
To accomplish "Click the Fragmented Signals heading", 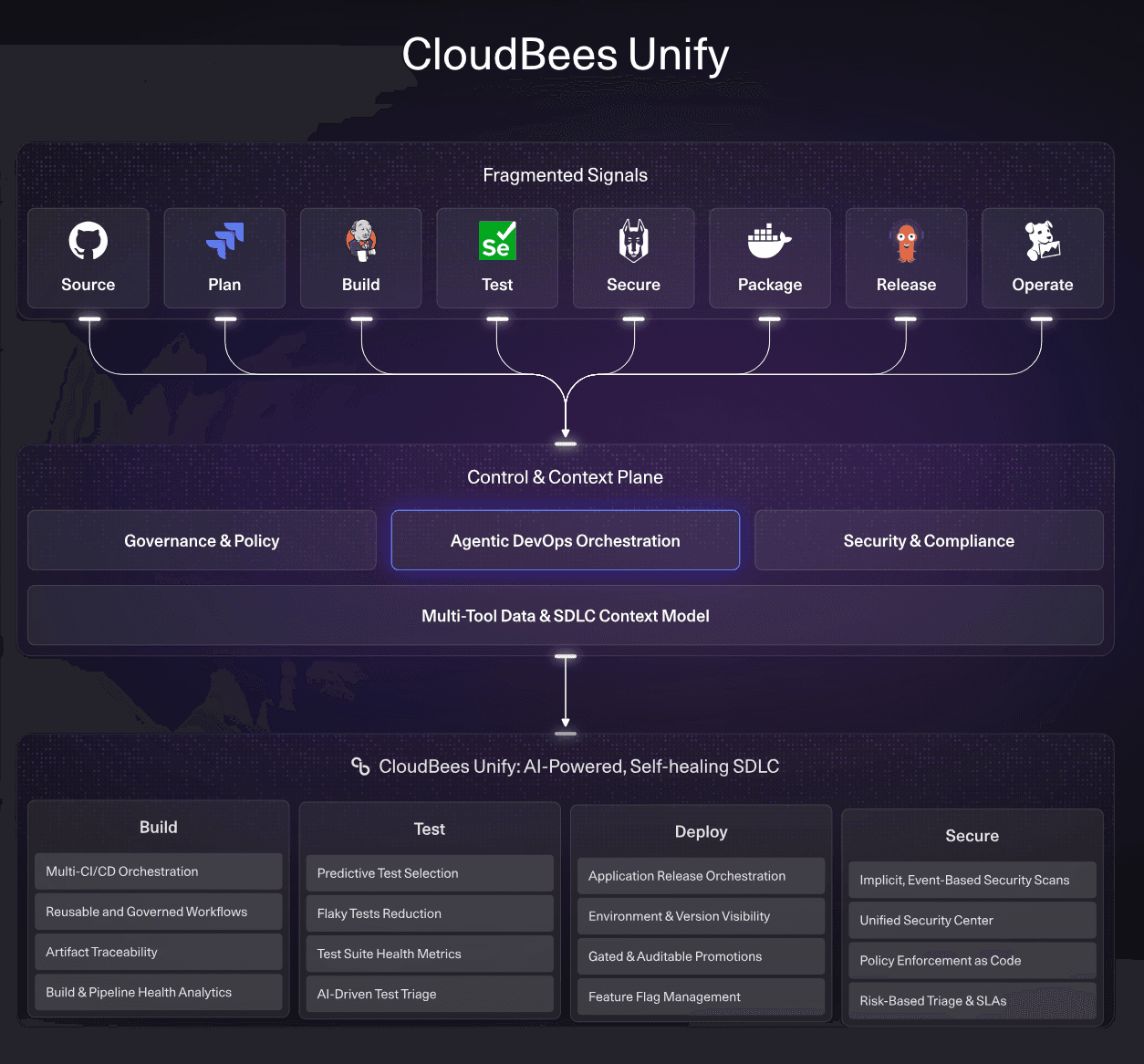I will 566,175.
